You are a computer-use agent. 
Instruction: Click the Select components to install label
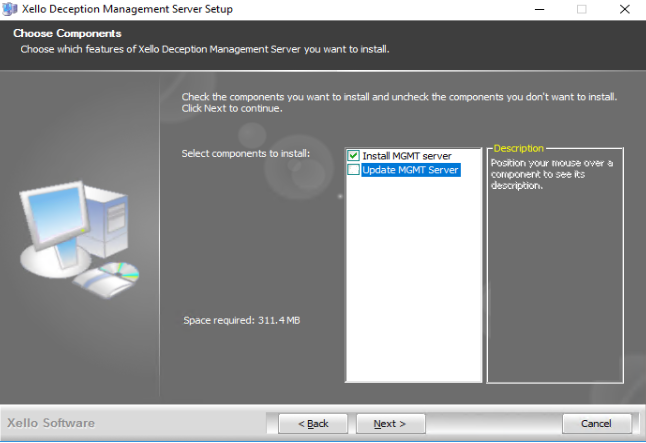pyautogui.click(x=246, y=154)
